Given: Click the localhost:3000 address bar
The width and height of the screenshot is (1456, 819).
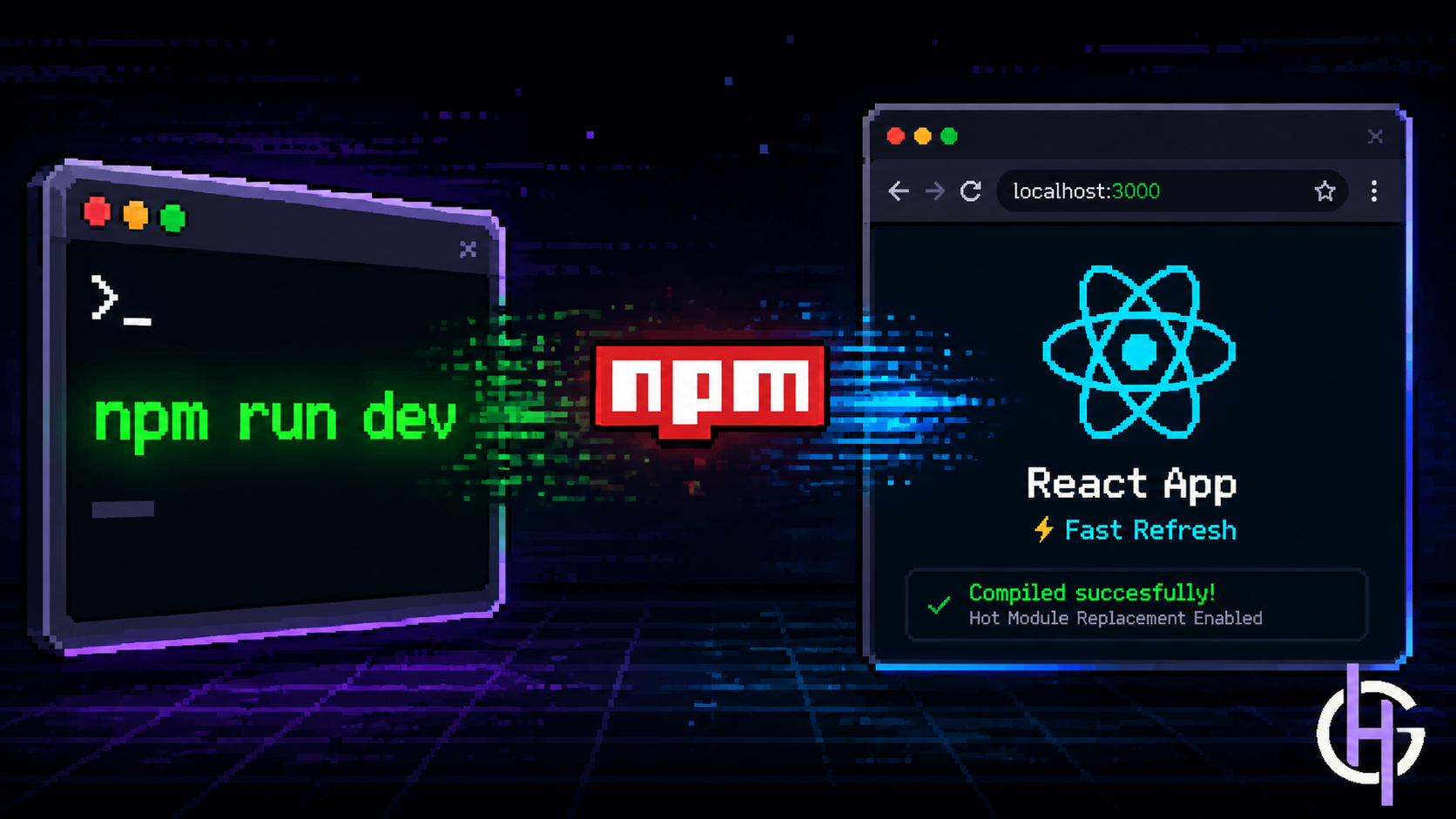Looking at the screenshot, I should coord(1172,191).
